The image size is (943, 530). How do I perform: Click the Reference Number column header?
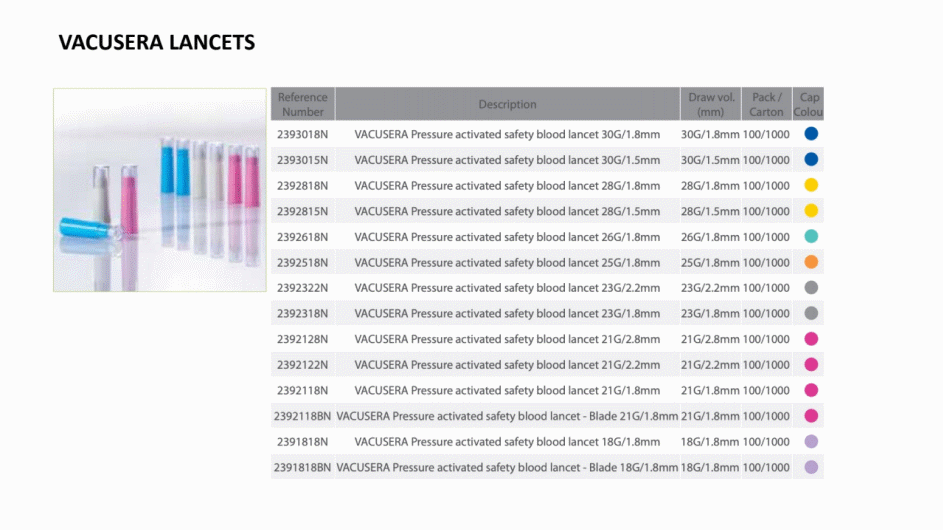[303, 104]
